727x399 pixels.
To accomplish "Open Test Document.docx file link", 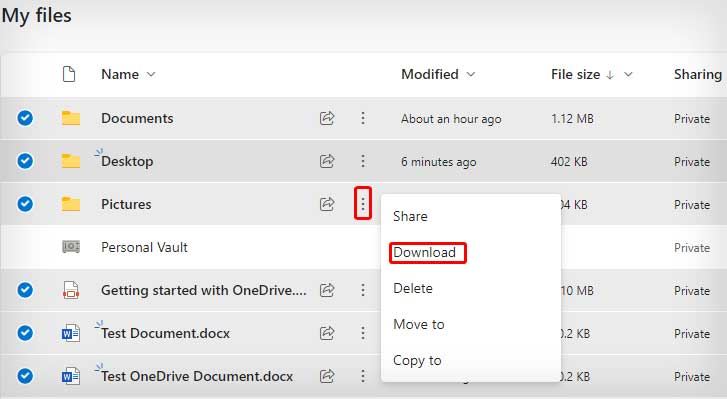I will (x=166, y=333).
